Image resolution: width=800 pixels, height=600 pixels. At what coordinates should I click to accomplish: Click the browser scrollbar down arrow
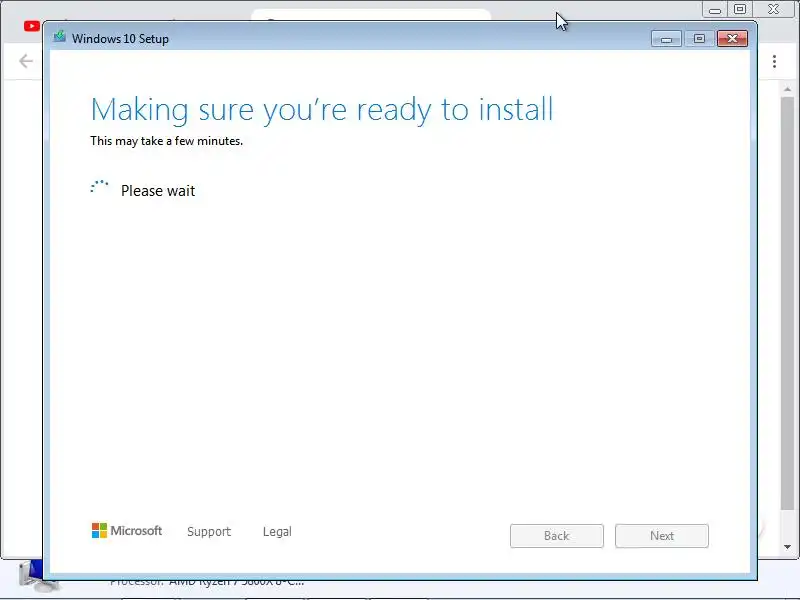(787, 547)
